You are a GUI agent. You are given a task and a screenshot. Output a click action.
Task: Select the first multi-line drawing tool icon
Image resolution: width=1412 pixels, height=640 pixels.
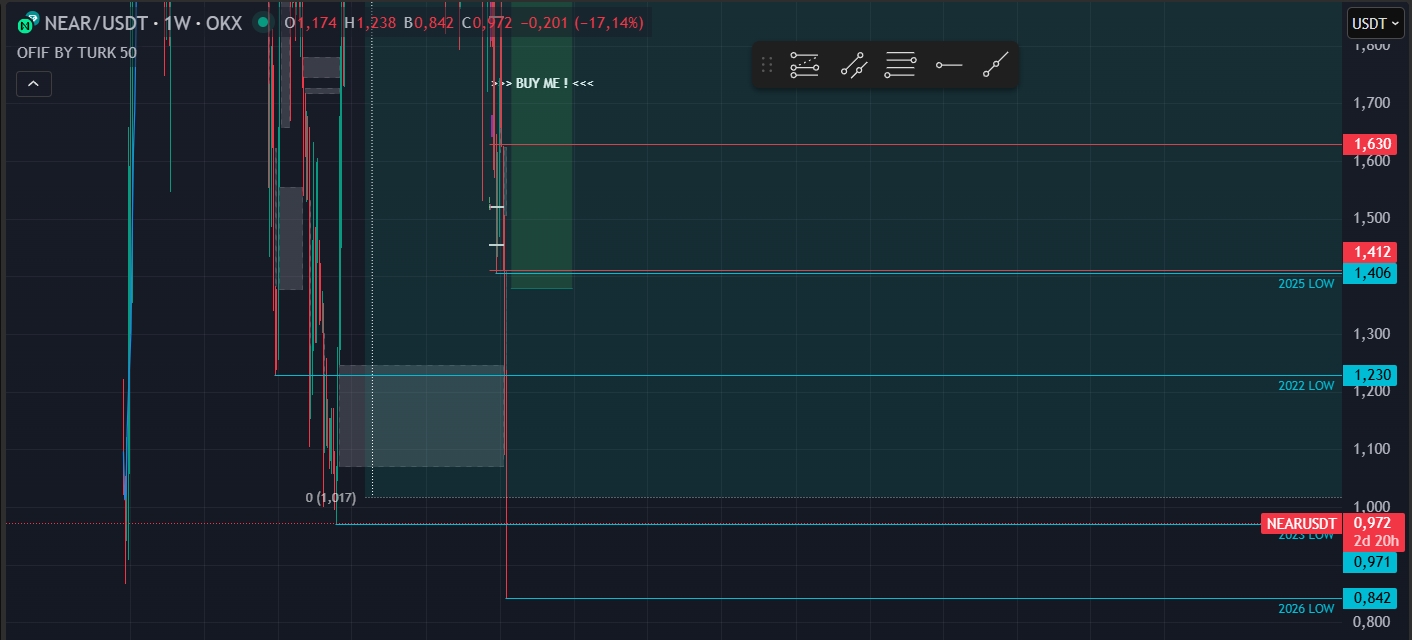[804, 66]
